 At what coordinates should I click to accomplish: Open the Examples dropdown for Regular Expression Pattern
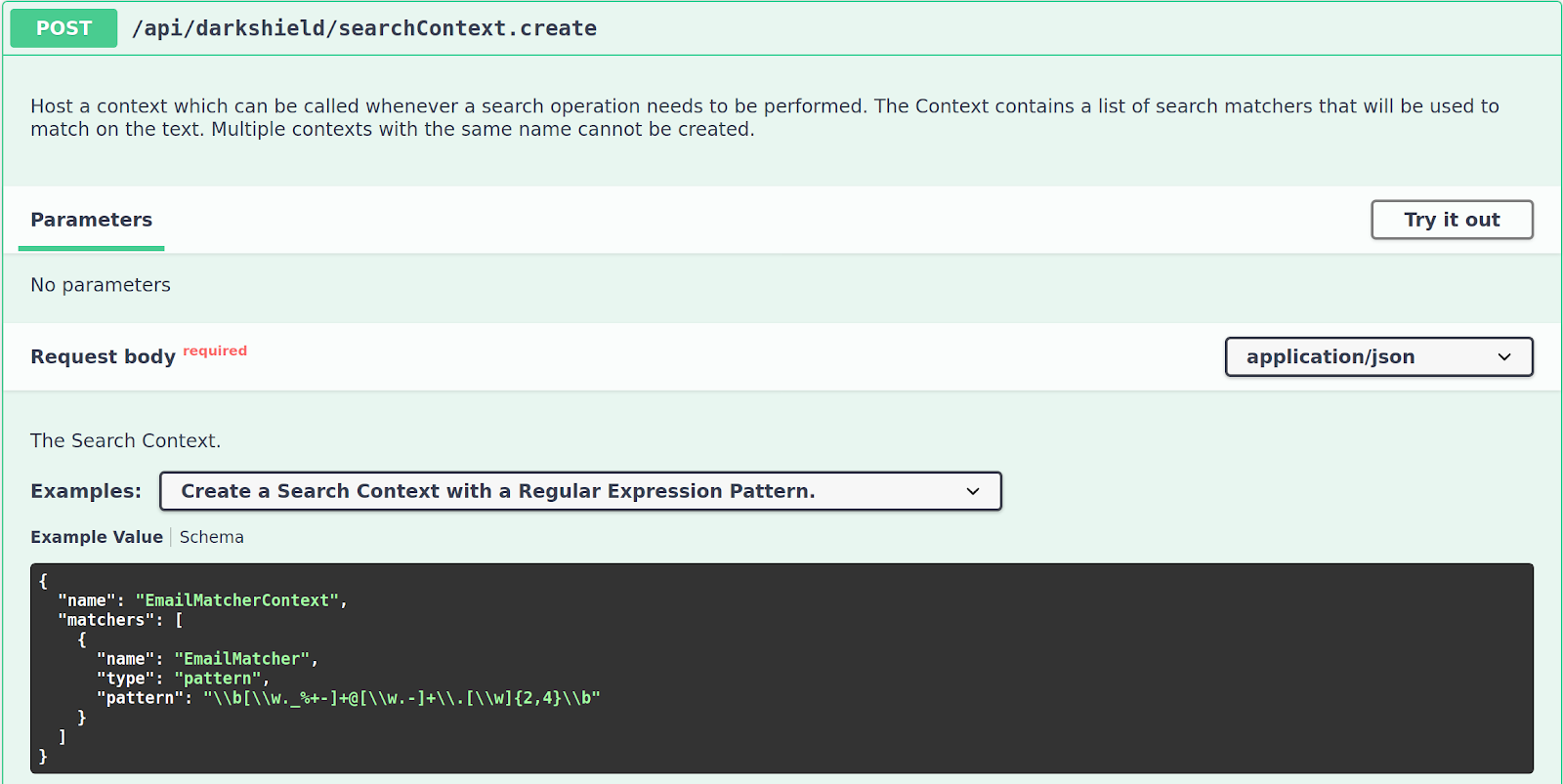coord(580,491)
